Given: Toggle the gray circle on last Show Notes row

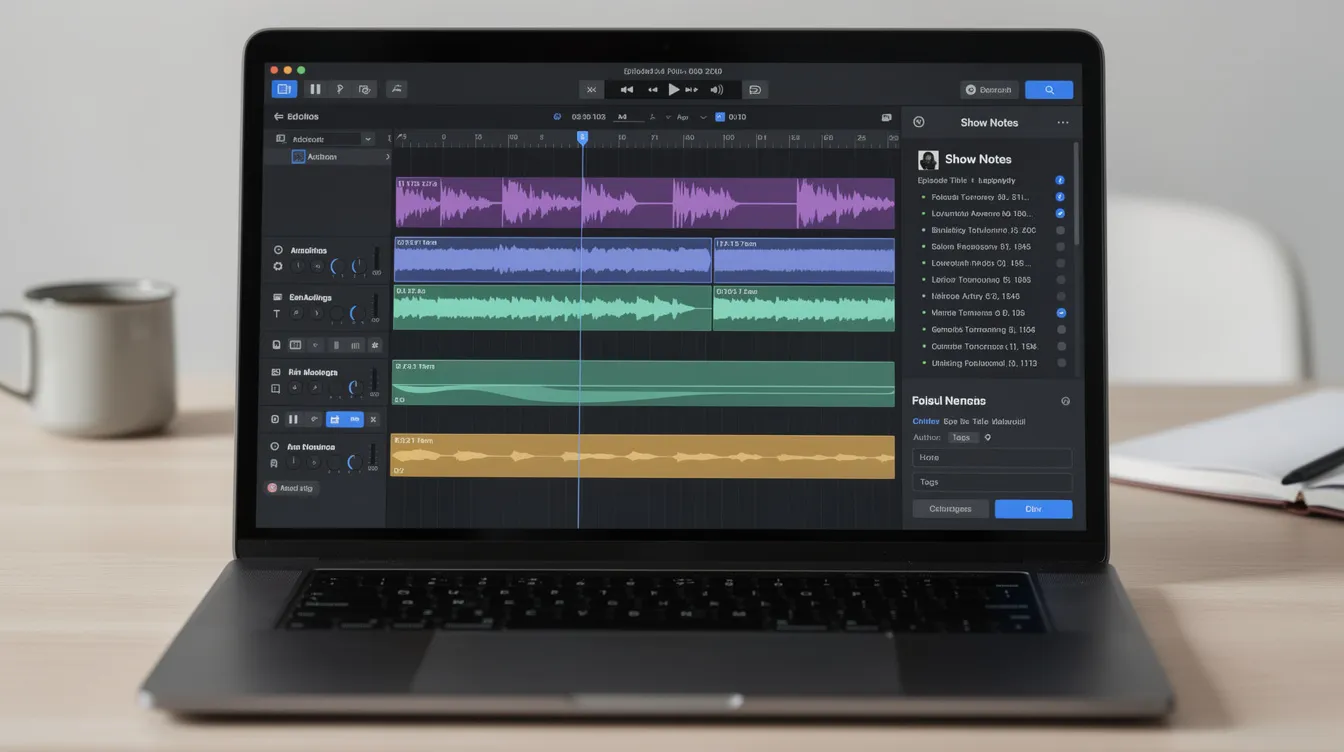Looking at the screenshot, I should coord(1061,363).
